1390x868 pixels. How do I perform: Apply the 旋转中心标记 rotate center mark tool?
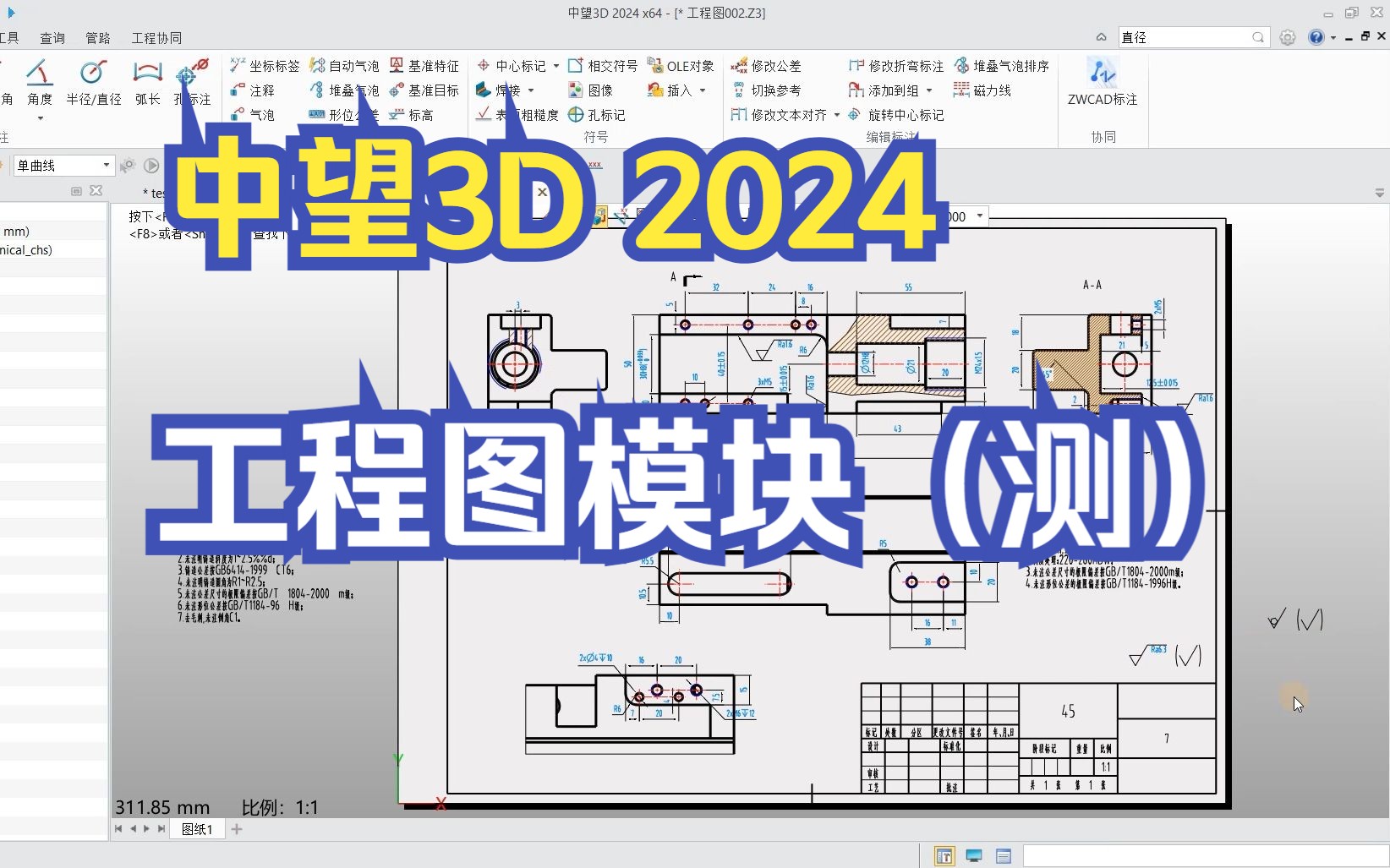(896, 115)
